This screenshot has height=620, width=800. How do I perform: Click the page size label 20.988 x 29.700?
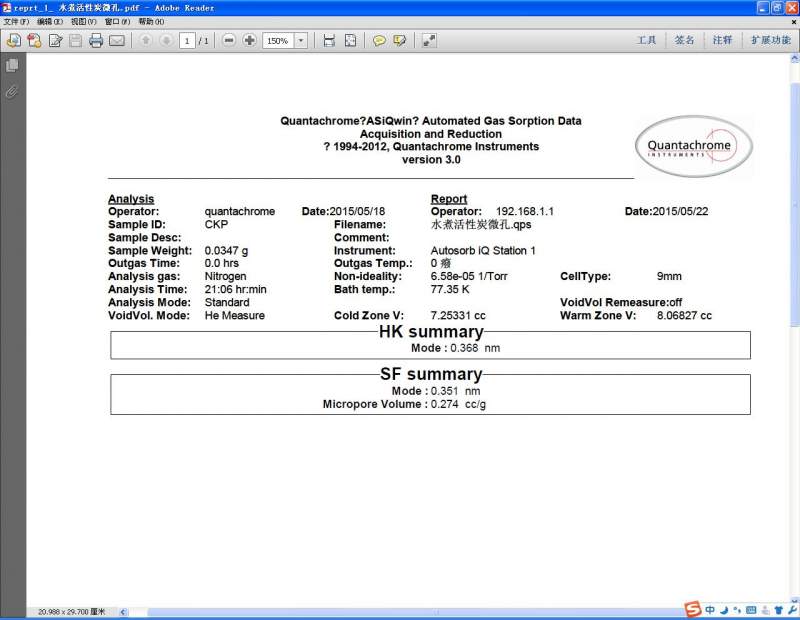point(71,611)
